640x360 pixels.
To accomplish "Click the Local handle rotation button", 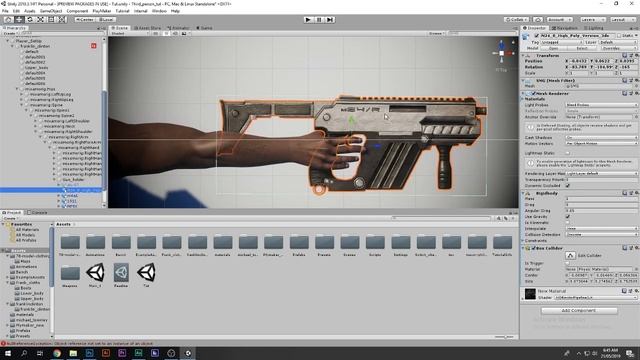I will tap(106, 19).
